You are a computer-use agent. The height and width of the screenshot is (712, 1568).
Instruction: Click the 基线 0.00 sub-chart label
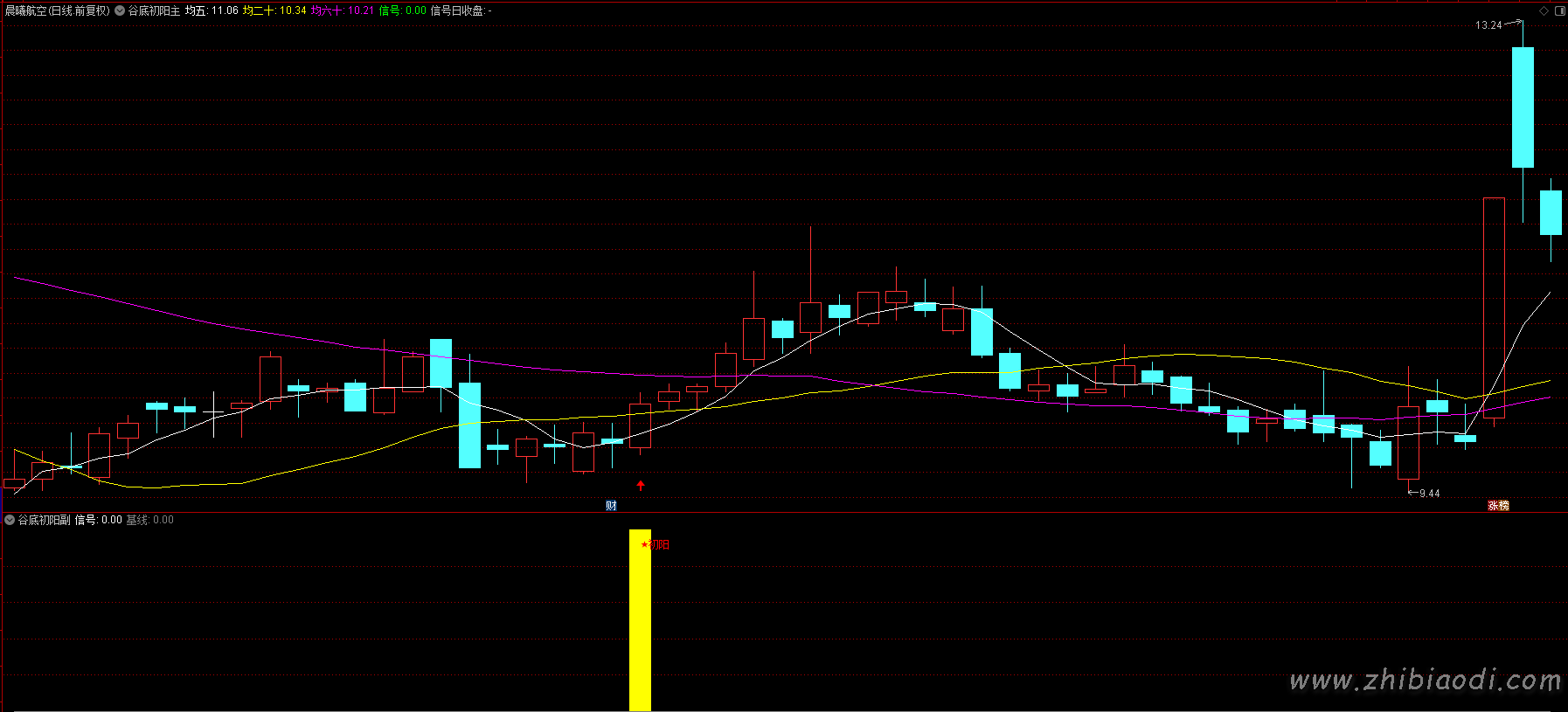149,520
